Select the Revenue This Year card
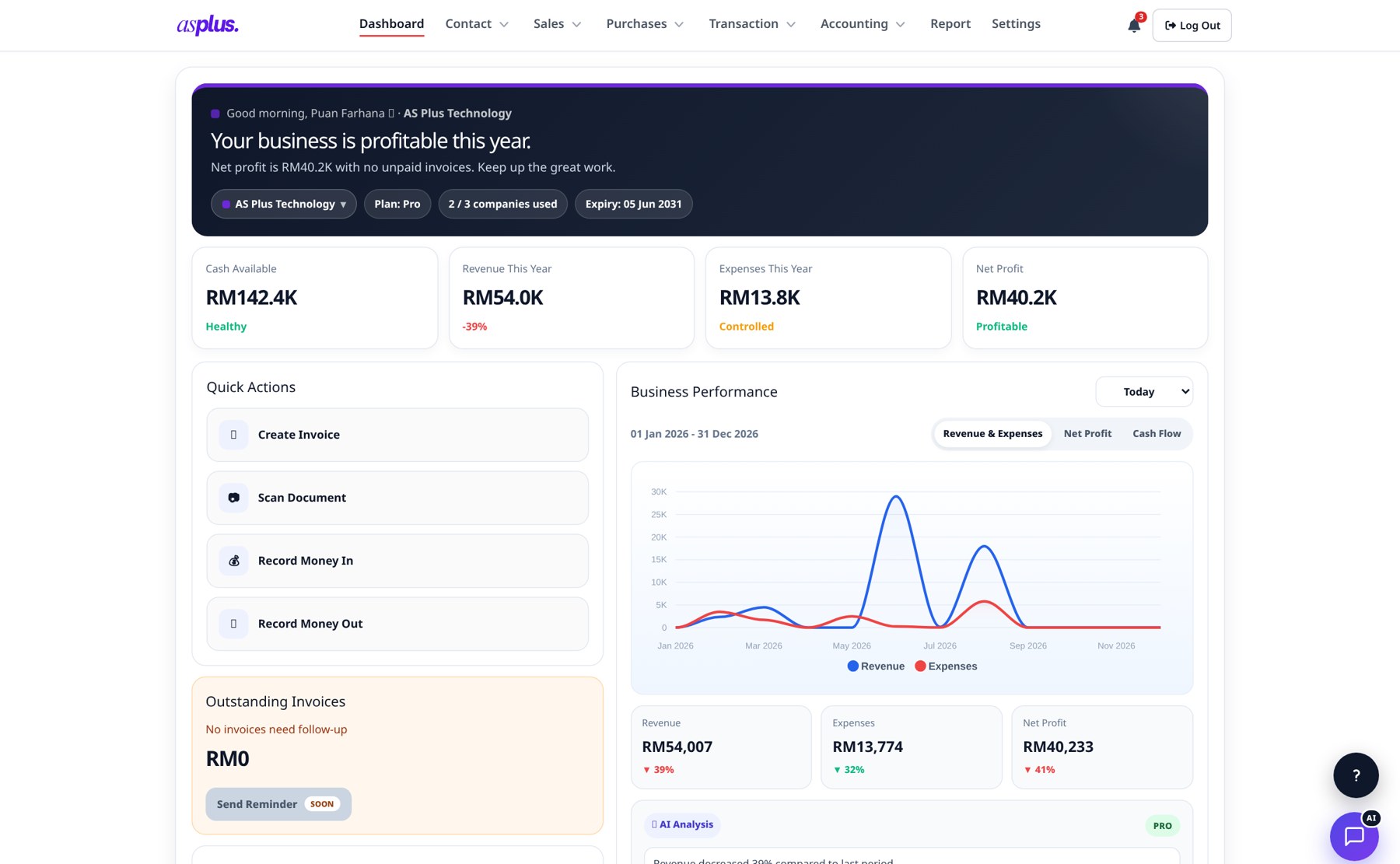The width and height of the screenshot is (1400, 864). (572, 298)
